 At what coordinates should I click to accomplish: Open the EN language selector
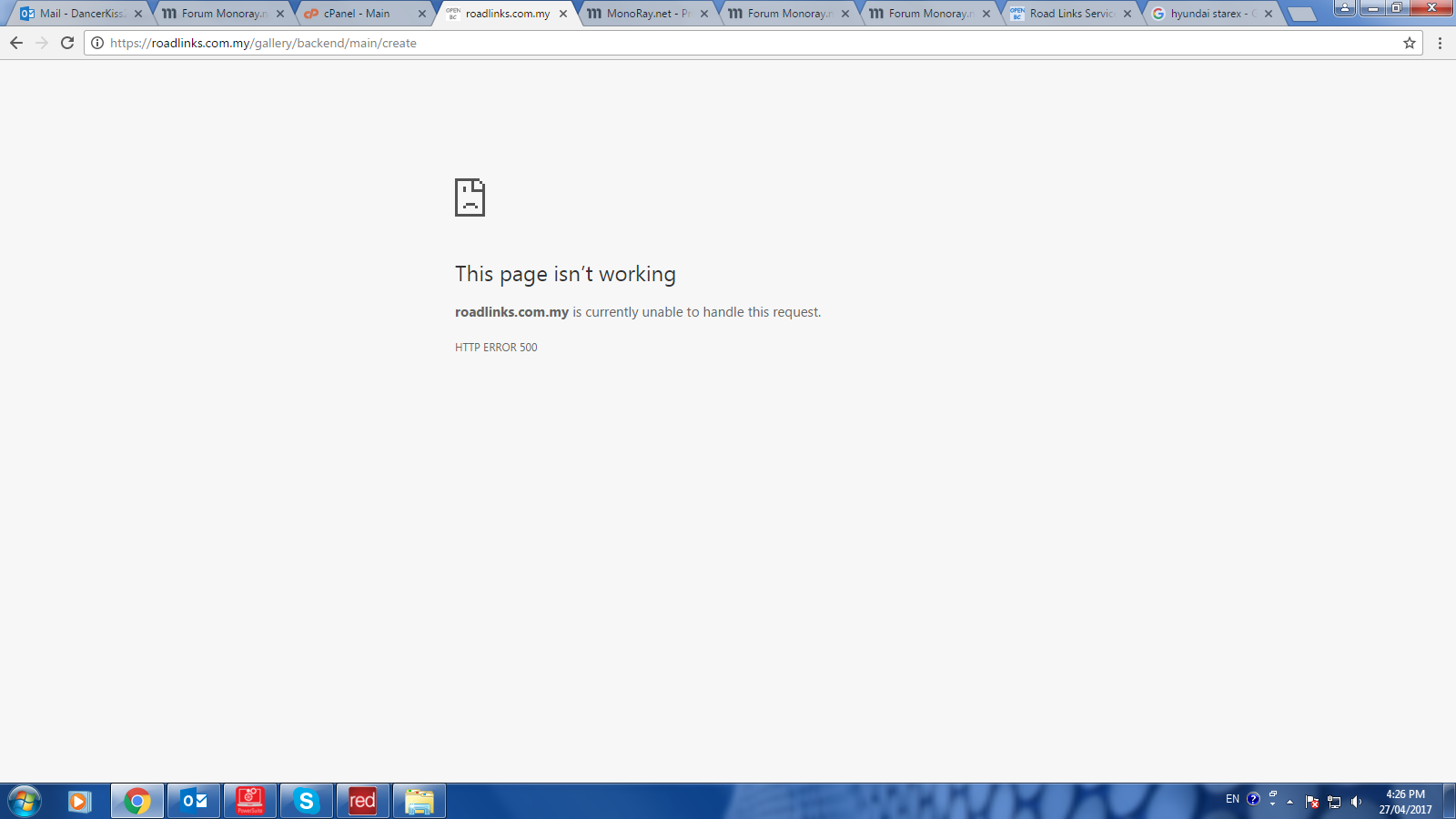(x=1234, y=799)
